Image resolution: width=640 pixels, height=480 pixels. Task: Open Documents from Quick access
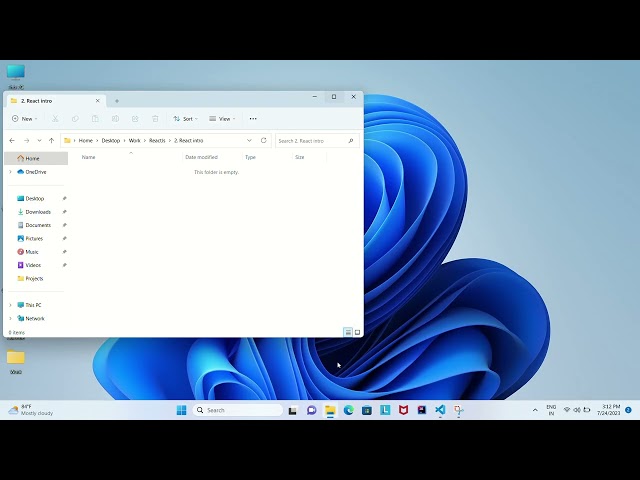36,225
